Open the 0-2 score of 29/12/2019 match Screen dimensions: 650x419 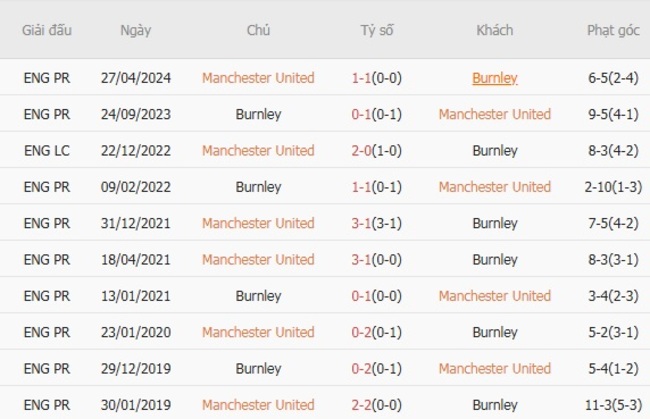[x=377, y=369]
